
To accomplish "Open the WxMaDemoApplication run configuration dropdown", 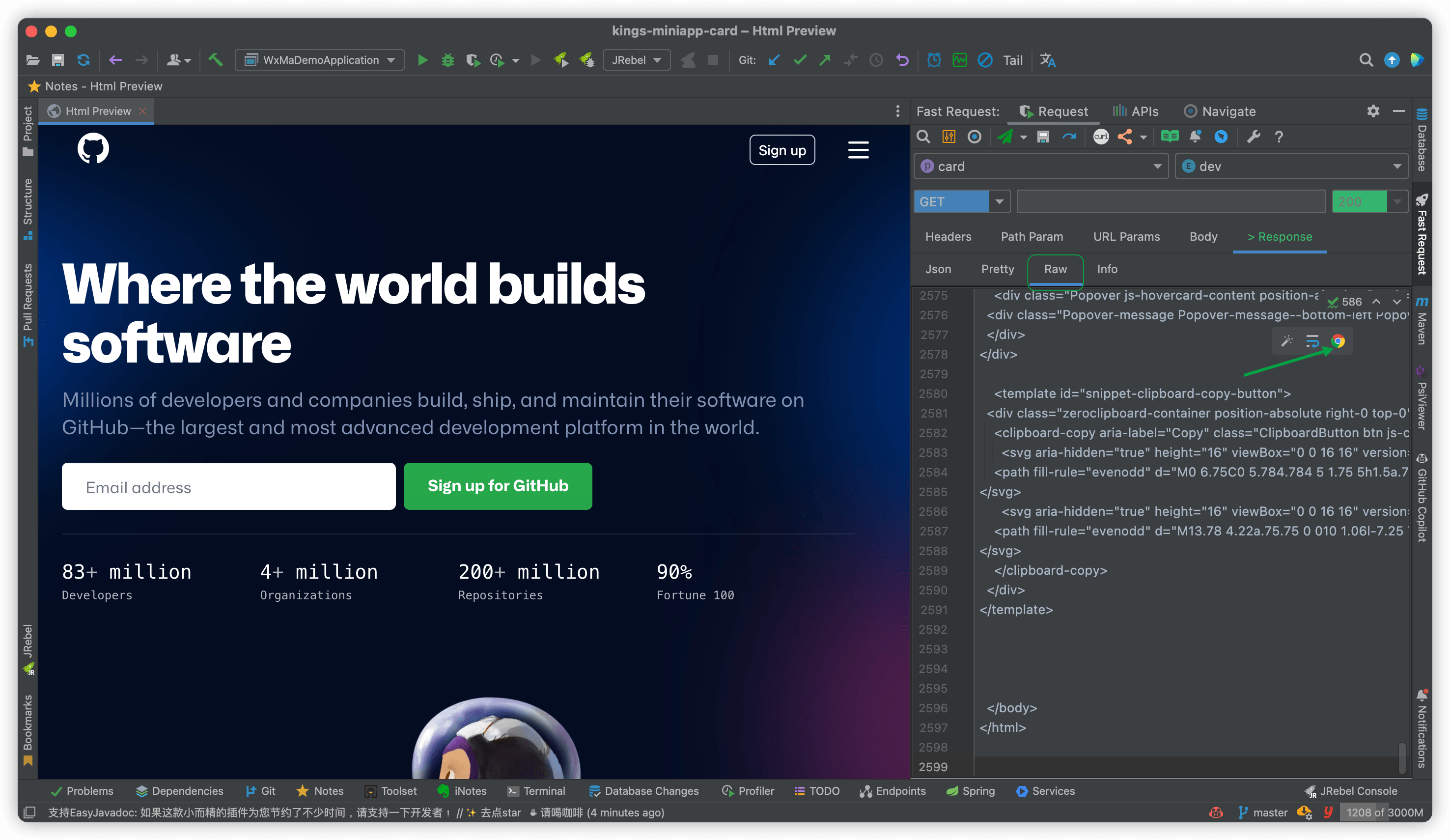I will point(320,60).
